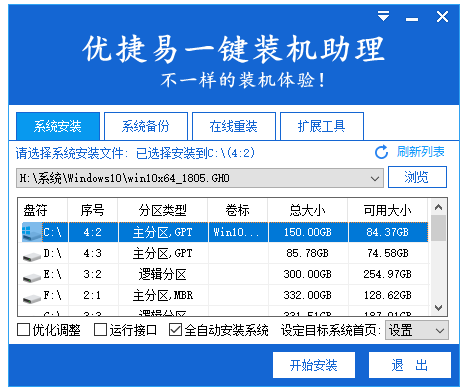Image resolution: width=466 pixels, height=388 pixels.
Task: Minimize the 优捷易一键装机助理 window
Action: 412,19
